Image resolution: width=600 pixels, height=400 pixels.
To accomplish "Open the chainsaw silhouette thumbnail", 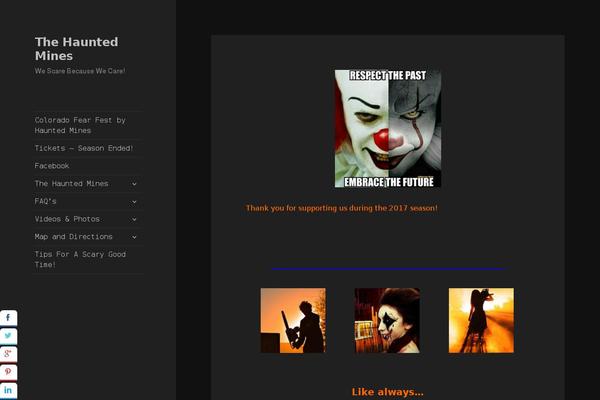I will click(x=293, y=320).
